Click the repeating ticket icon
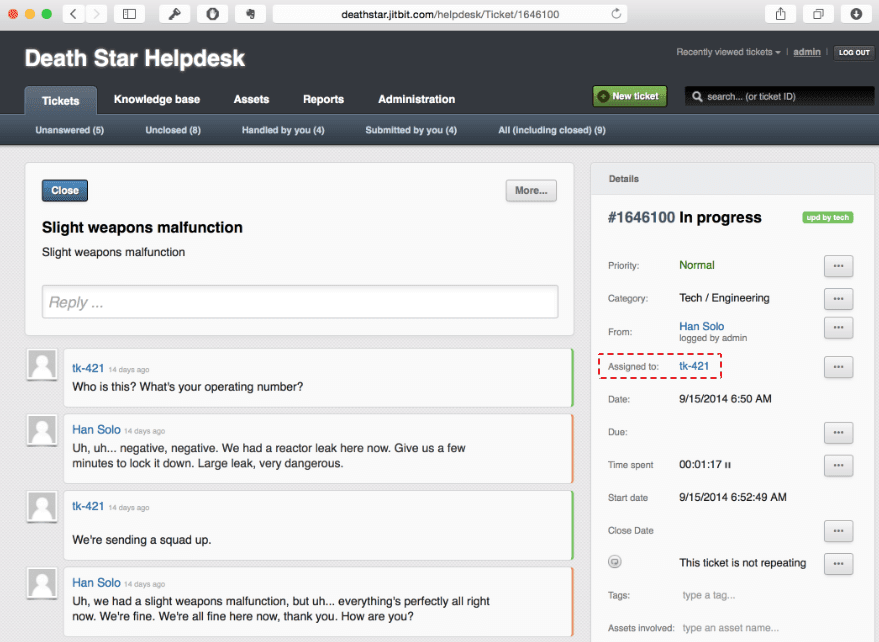 pyautogui.click(x=615, y=563)
